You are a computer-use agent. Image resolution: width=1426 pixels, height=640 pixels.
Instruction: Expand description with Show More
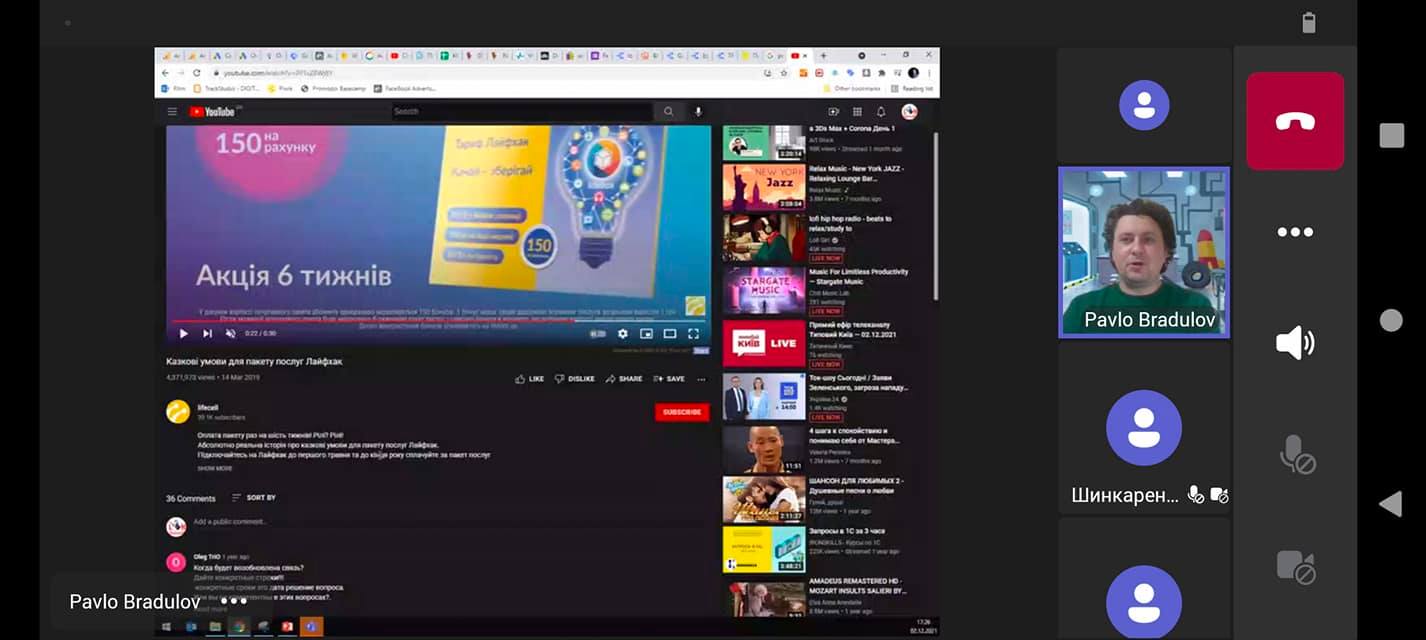click(x=215, y=468)
